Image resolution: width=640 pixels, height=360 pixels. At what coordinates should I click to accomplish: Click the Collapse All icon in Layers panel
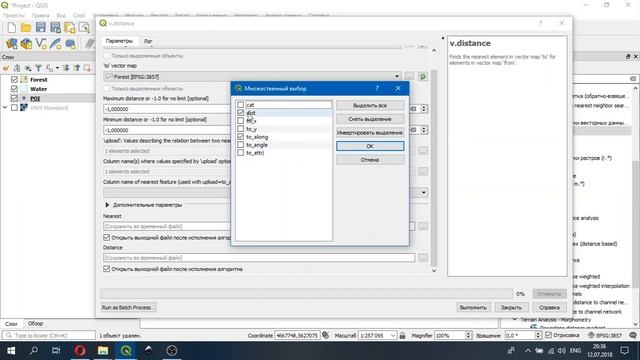[77, 68]
